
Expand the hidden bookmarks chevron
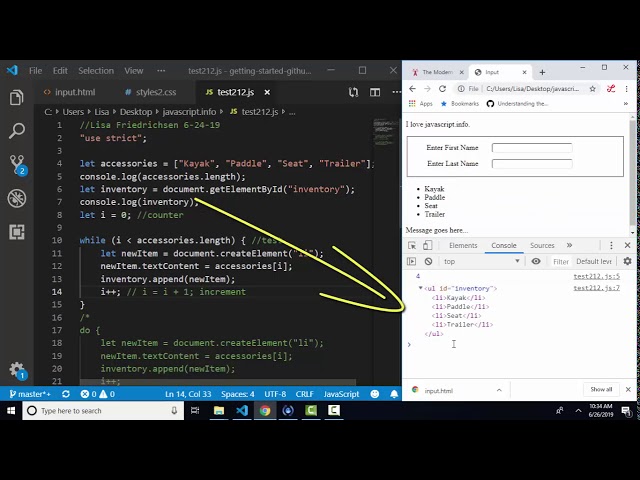[626, 104]
